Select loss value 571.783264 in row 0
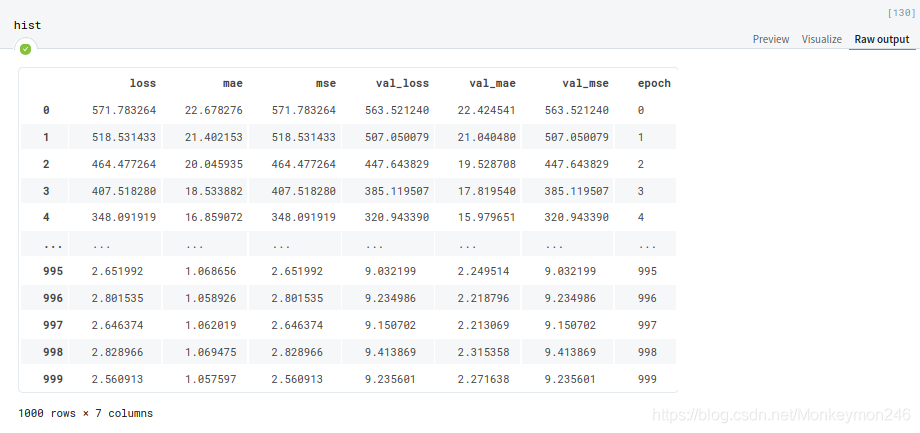Image resolution: width=920 pixels, height=433 pixels. coord(124,110)
